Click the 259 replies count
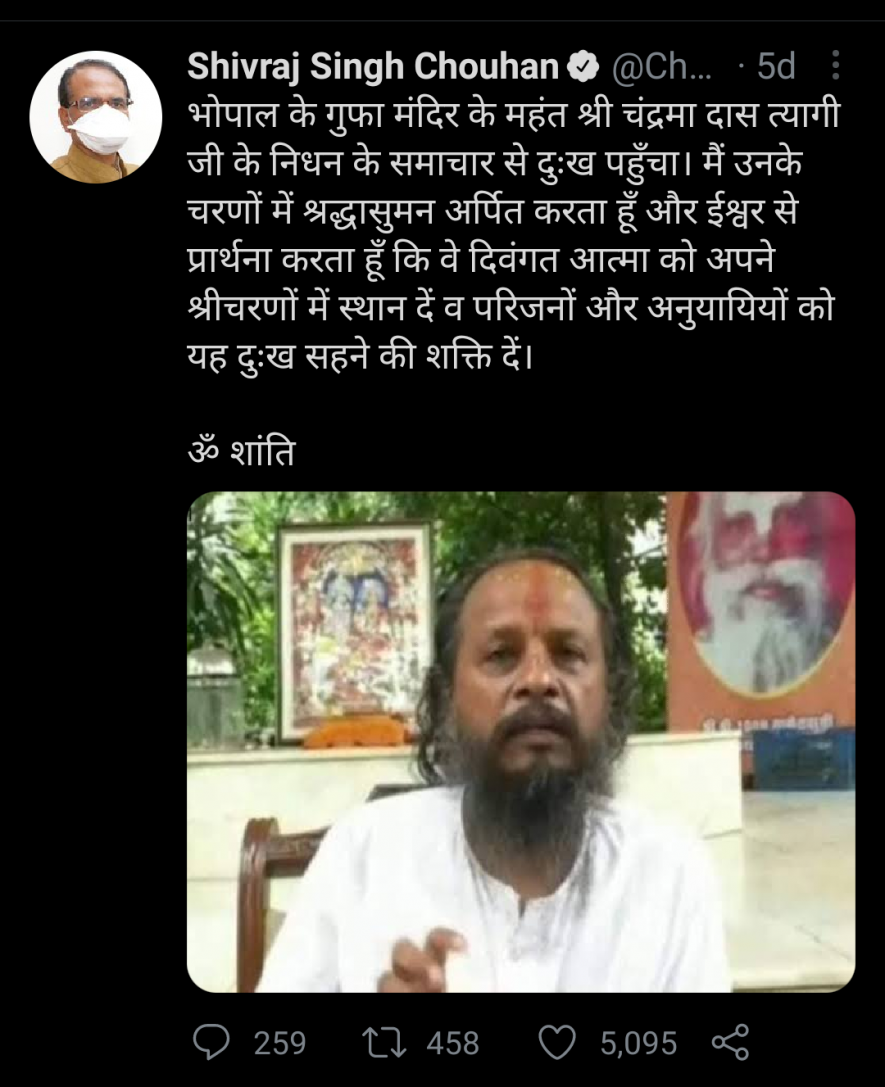This screenshot has height=1087, width=885. point(279,1043)
